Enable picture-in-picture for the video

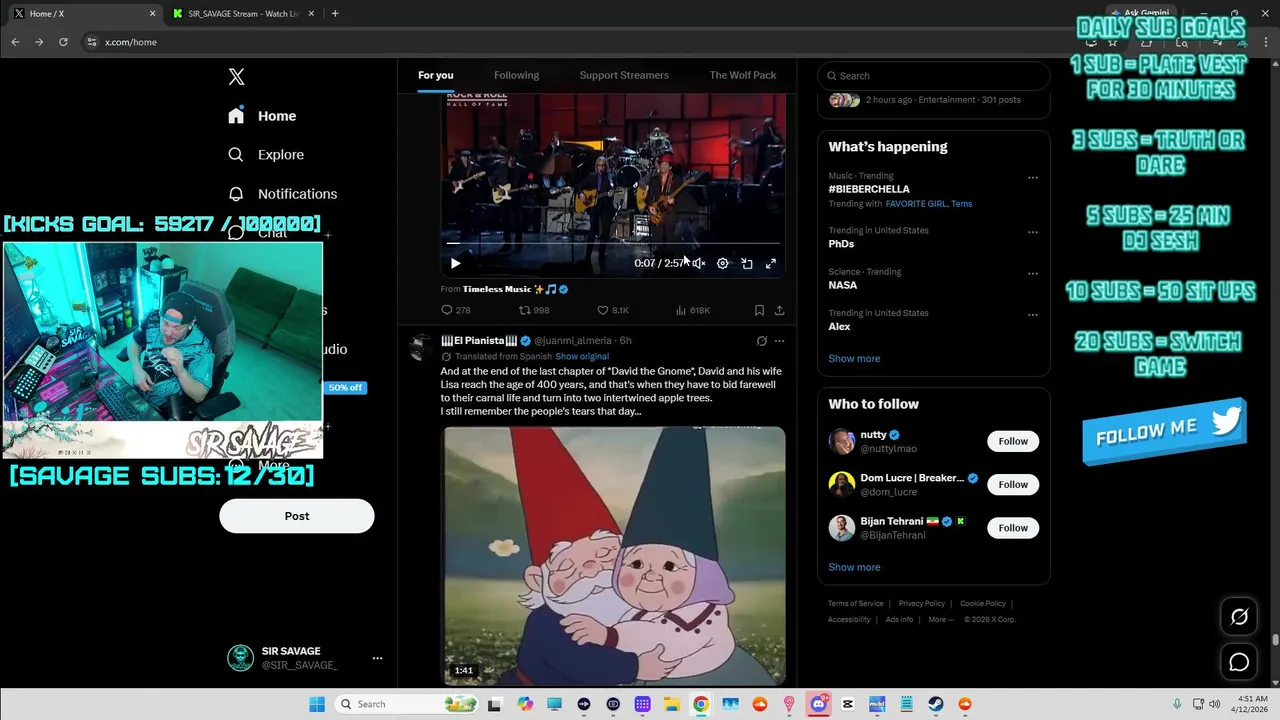747,264
